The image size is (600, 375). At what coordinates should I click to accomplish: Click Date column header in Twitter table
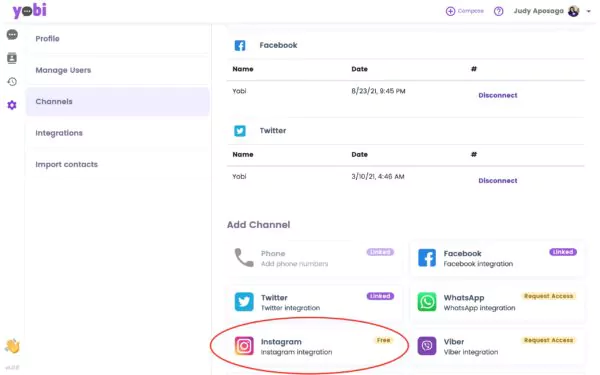click(360, 155)
